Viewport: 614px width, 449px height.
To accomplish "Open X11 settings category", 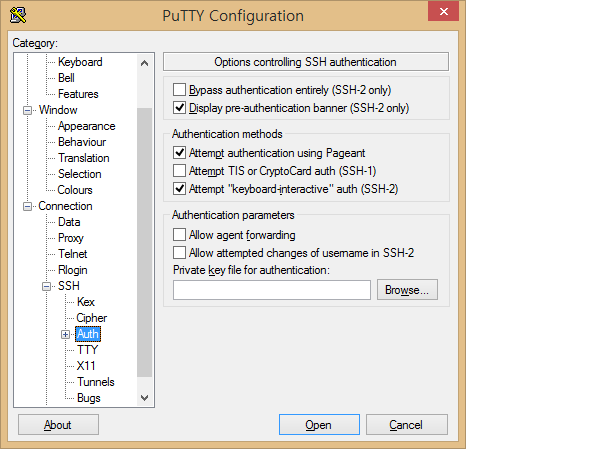I will [86, 366].
